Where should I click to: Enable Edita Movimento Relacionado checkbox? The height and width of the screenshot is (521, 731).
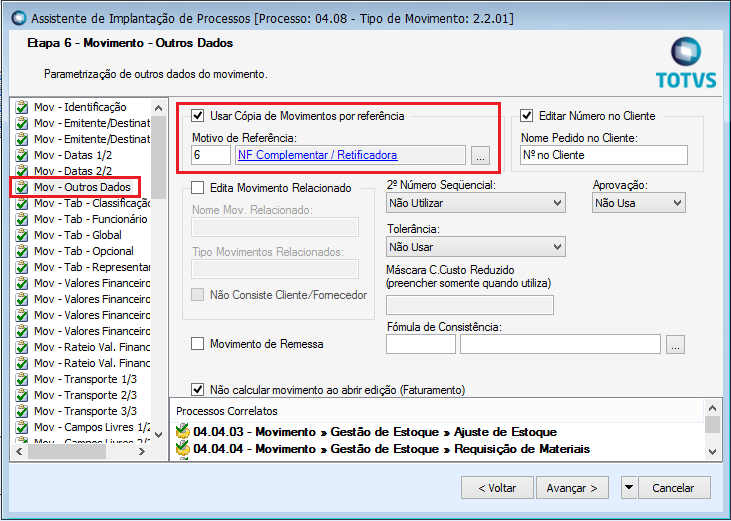(198, 188)
